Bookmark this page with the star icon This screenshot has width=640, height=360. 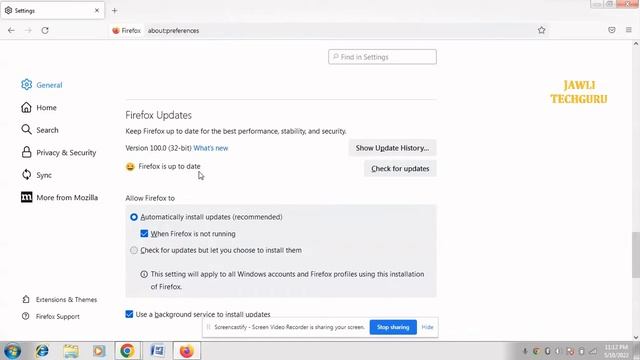[541, 30]
